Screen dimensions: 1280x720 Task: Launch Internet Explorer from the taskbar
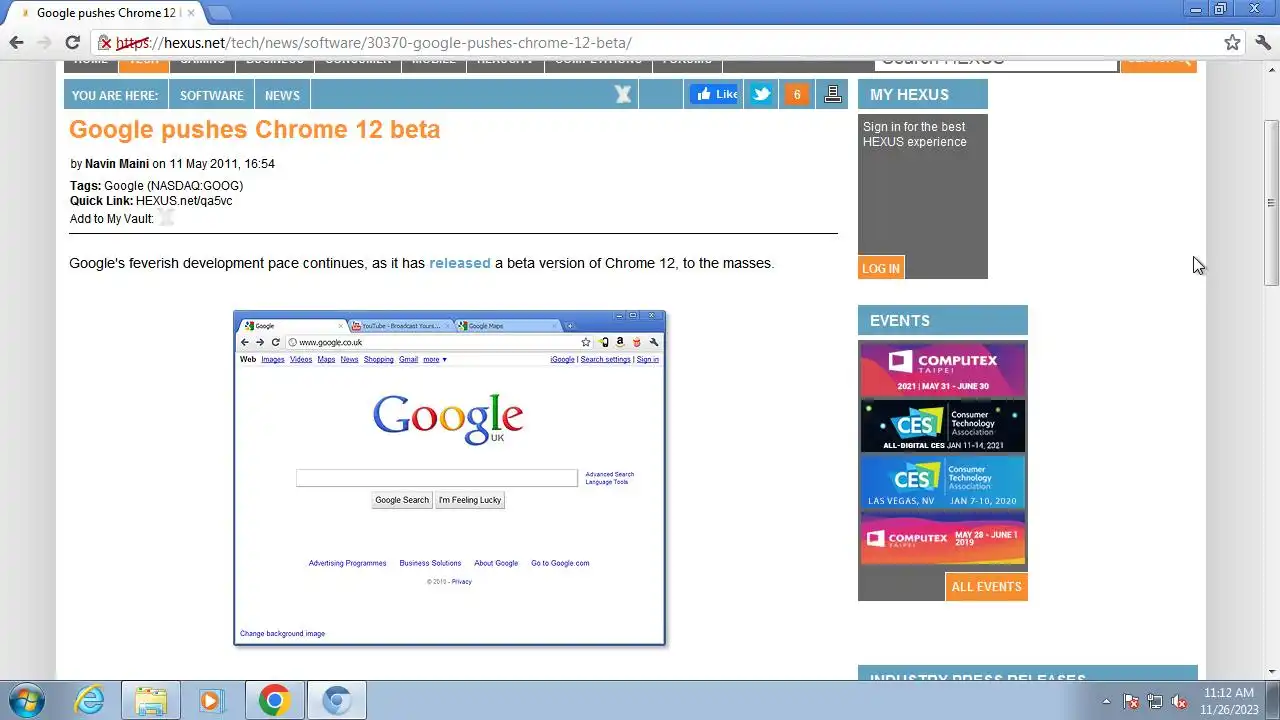[x=90, y=700]
